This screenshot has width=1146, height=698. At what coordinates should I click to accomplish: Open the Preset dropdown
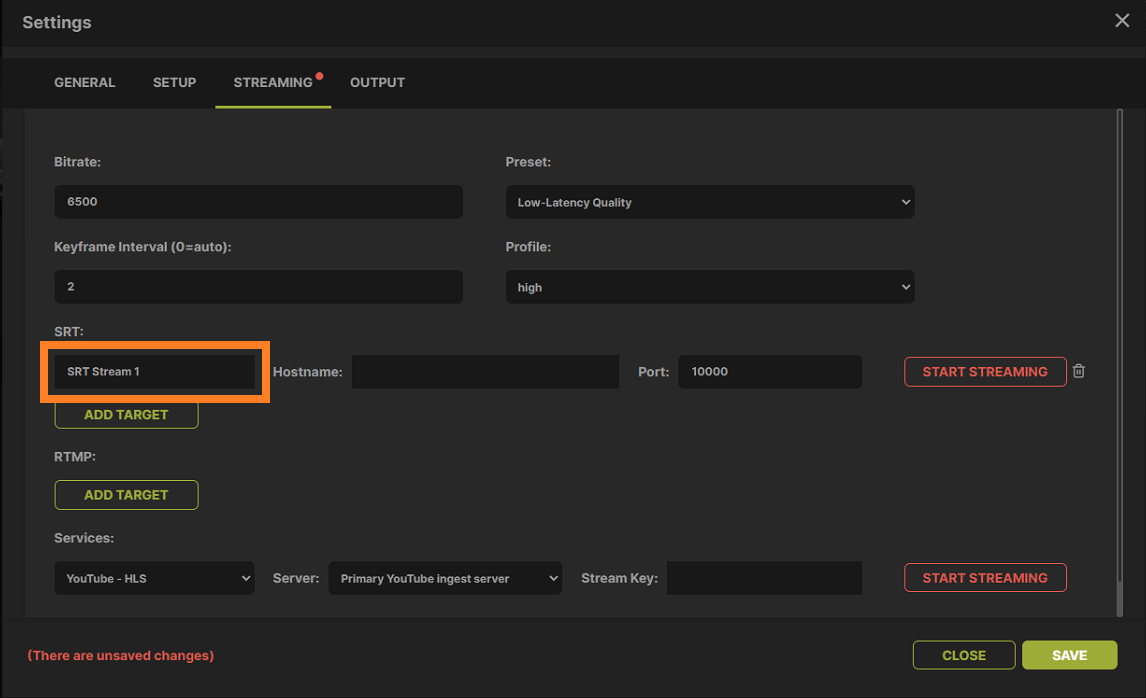tap(710, 202)
